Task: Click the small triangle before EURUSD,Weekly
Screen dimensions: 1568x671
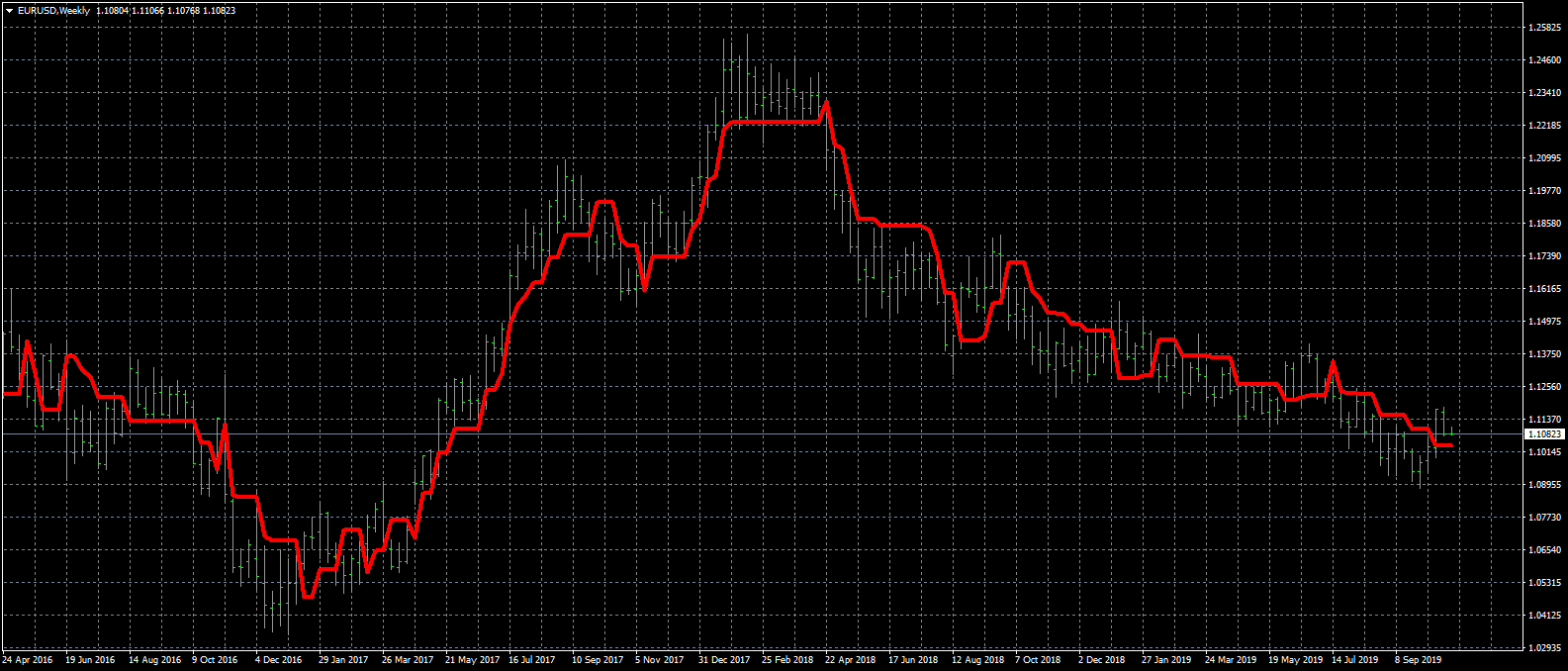Action: [x=9, y=10]
